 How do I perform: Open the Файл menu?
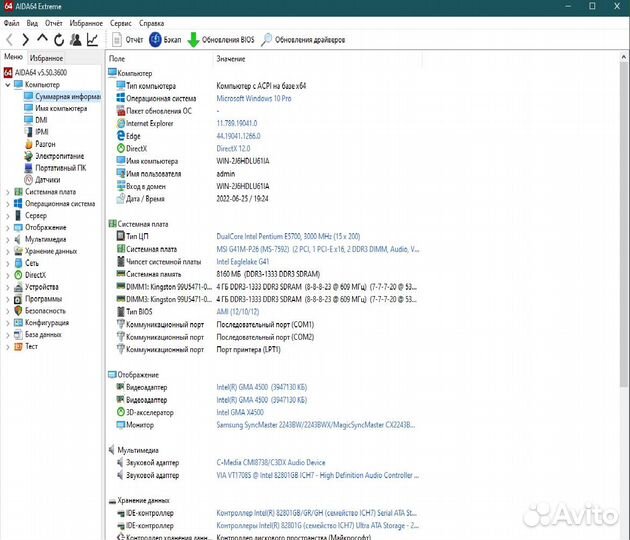(12, 23)
